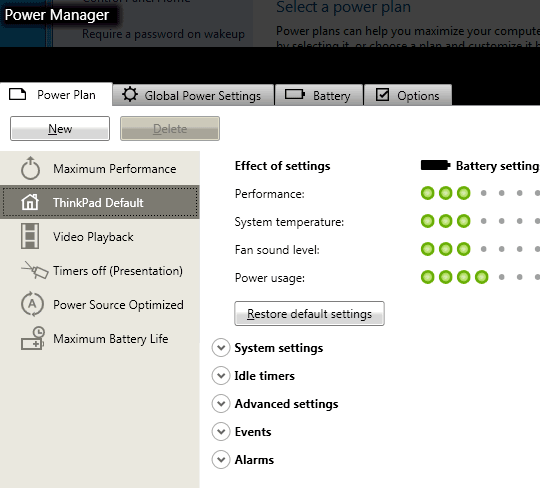Image resolution: width=540 pixels, height=488 pixels.
Task: Click the Video Playback film strip icon
Action: pos(30,236)
